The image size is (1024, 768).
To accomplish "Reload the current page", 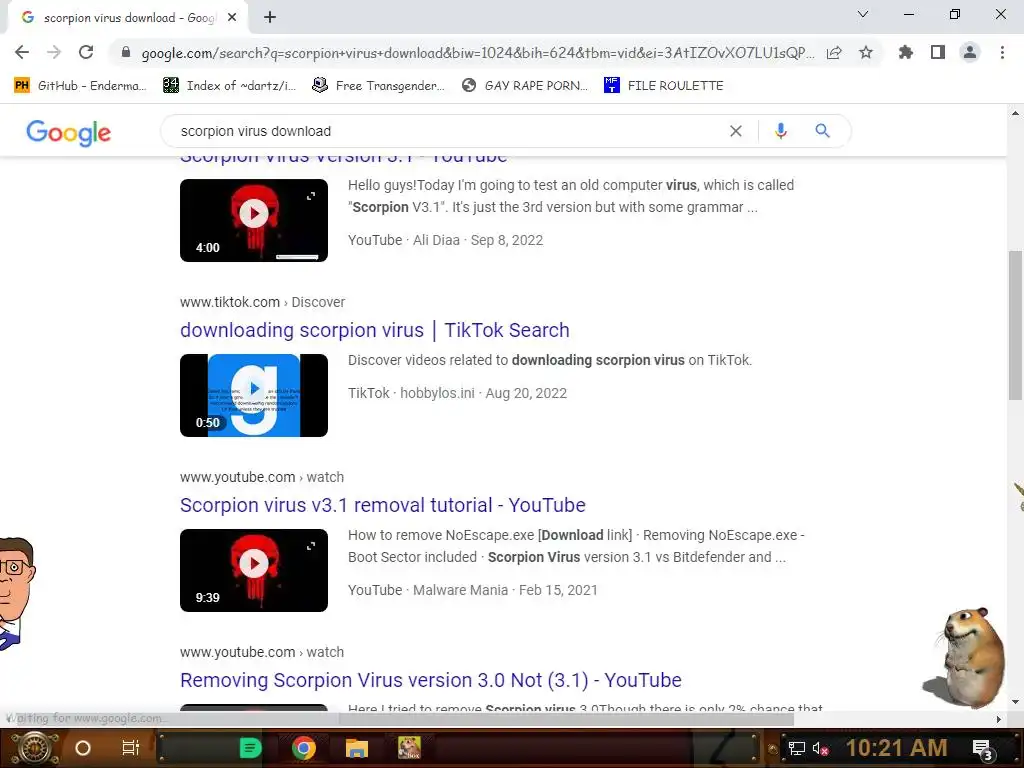I will point(86,52).
